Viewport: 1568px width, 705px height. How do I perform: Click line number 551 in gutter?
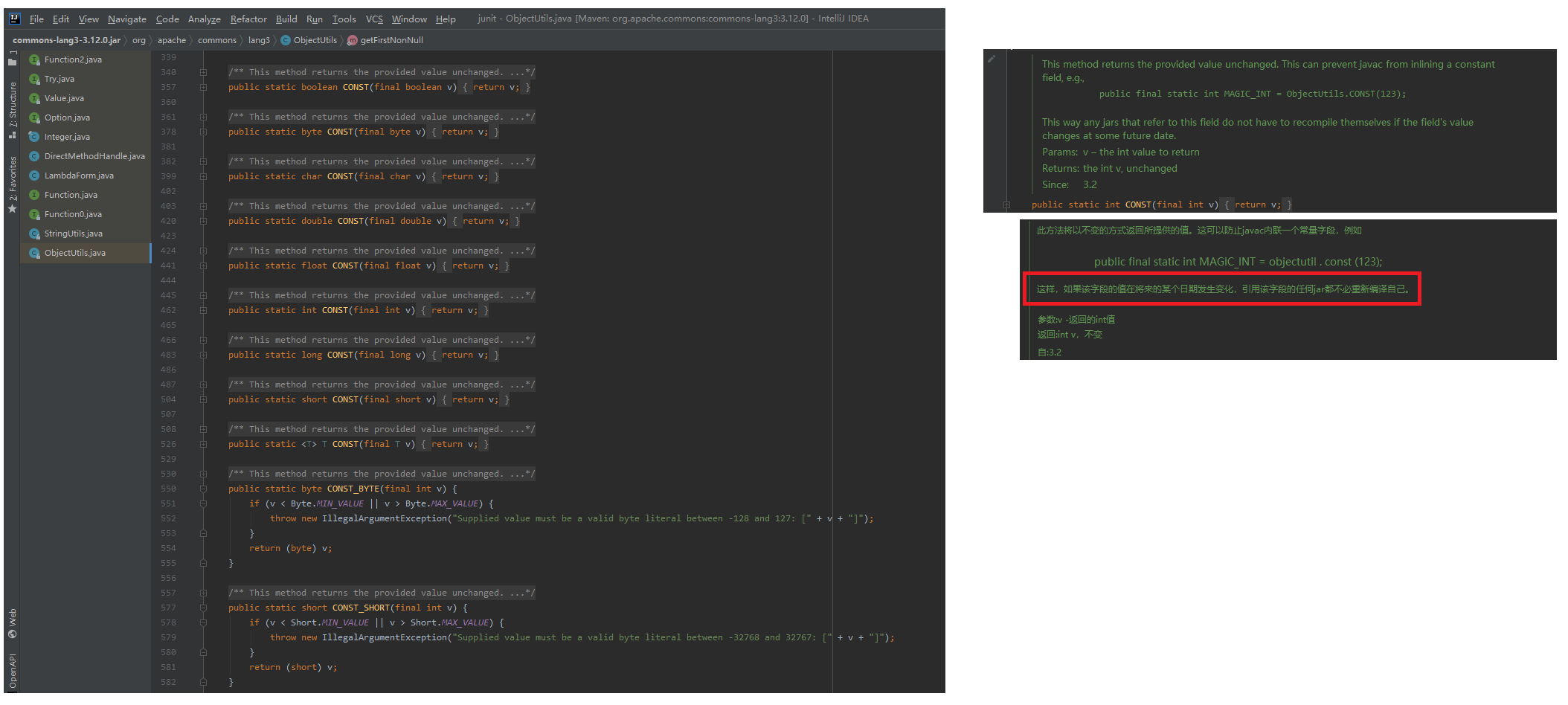(168, 503)
